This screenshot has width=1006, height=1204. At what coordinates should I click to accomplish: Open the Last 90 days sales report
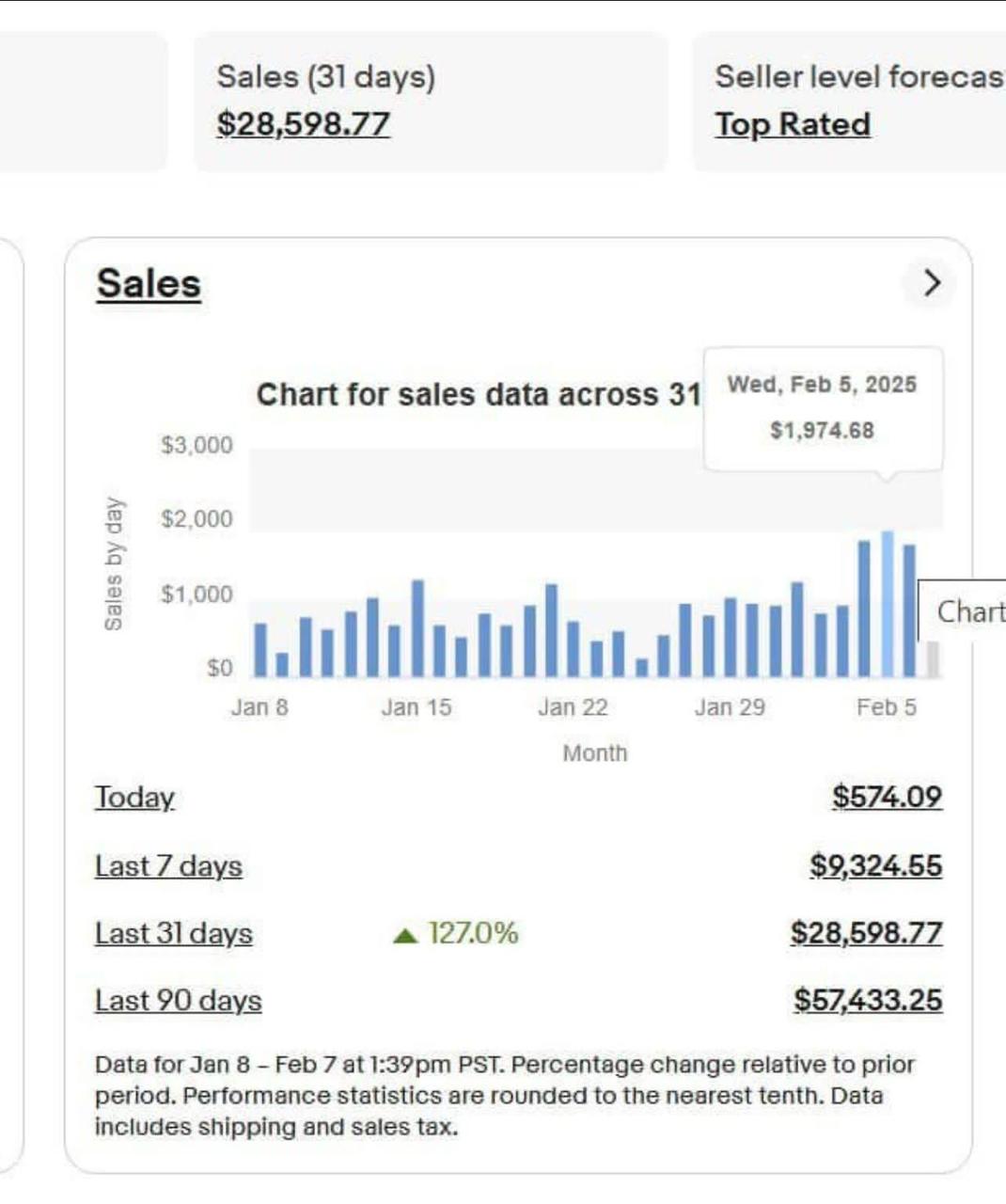tap(178, 1000)
